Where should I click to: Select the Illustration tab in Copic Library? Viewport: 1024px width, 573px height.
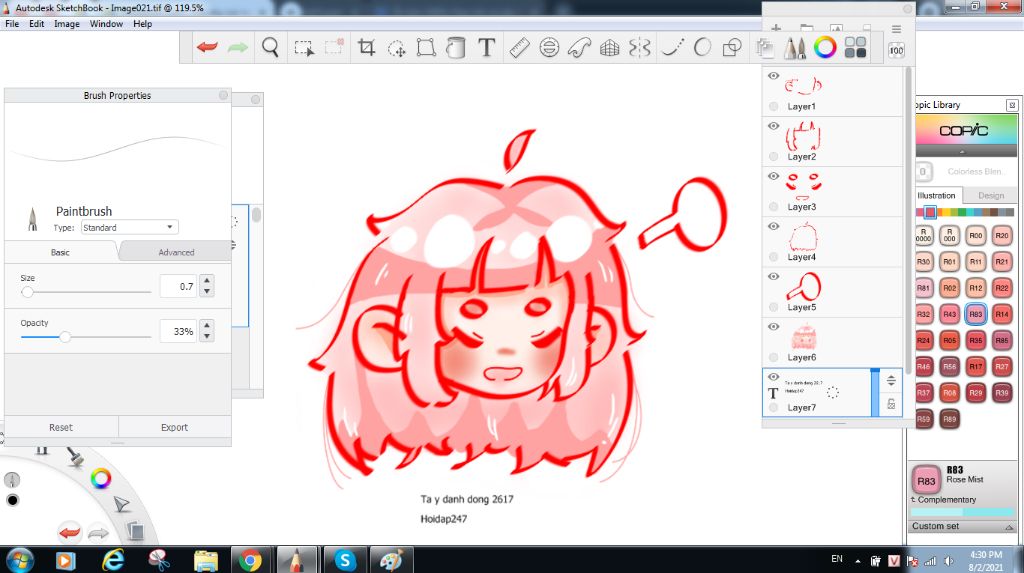point(936,195)
